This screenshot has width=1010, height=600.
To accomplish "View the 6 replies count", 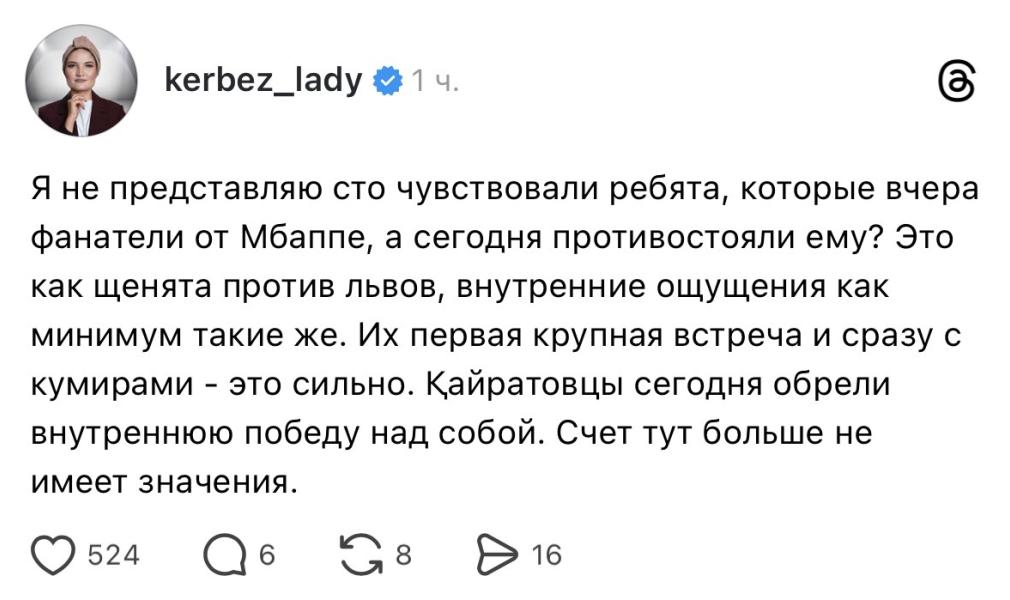I will 267,554.
